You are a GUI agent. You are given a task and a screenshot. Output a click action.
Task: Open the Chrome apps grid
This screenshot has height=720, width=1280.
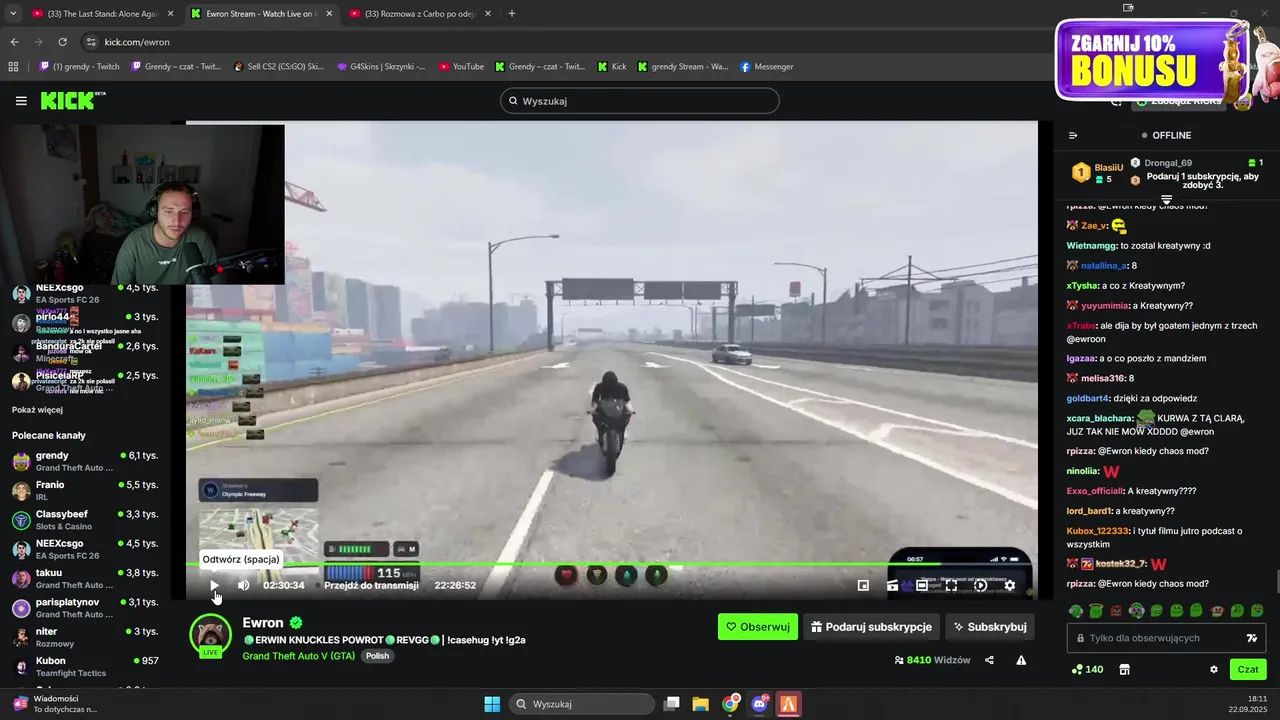tap(13, 67)
